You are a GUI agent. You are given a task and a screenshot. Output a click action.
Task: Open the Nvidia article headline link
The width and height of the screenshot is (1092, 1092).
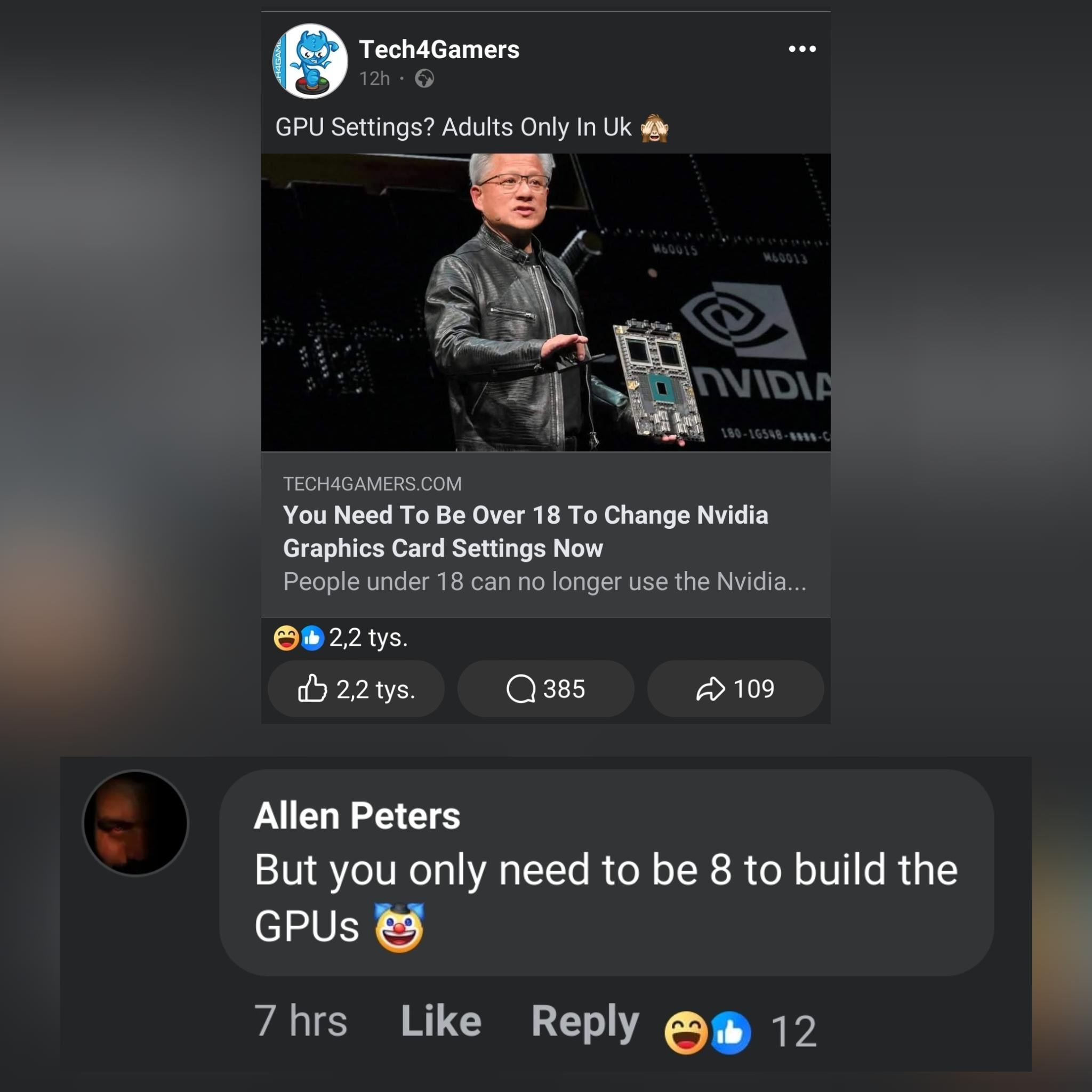click(526, 531)
